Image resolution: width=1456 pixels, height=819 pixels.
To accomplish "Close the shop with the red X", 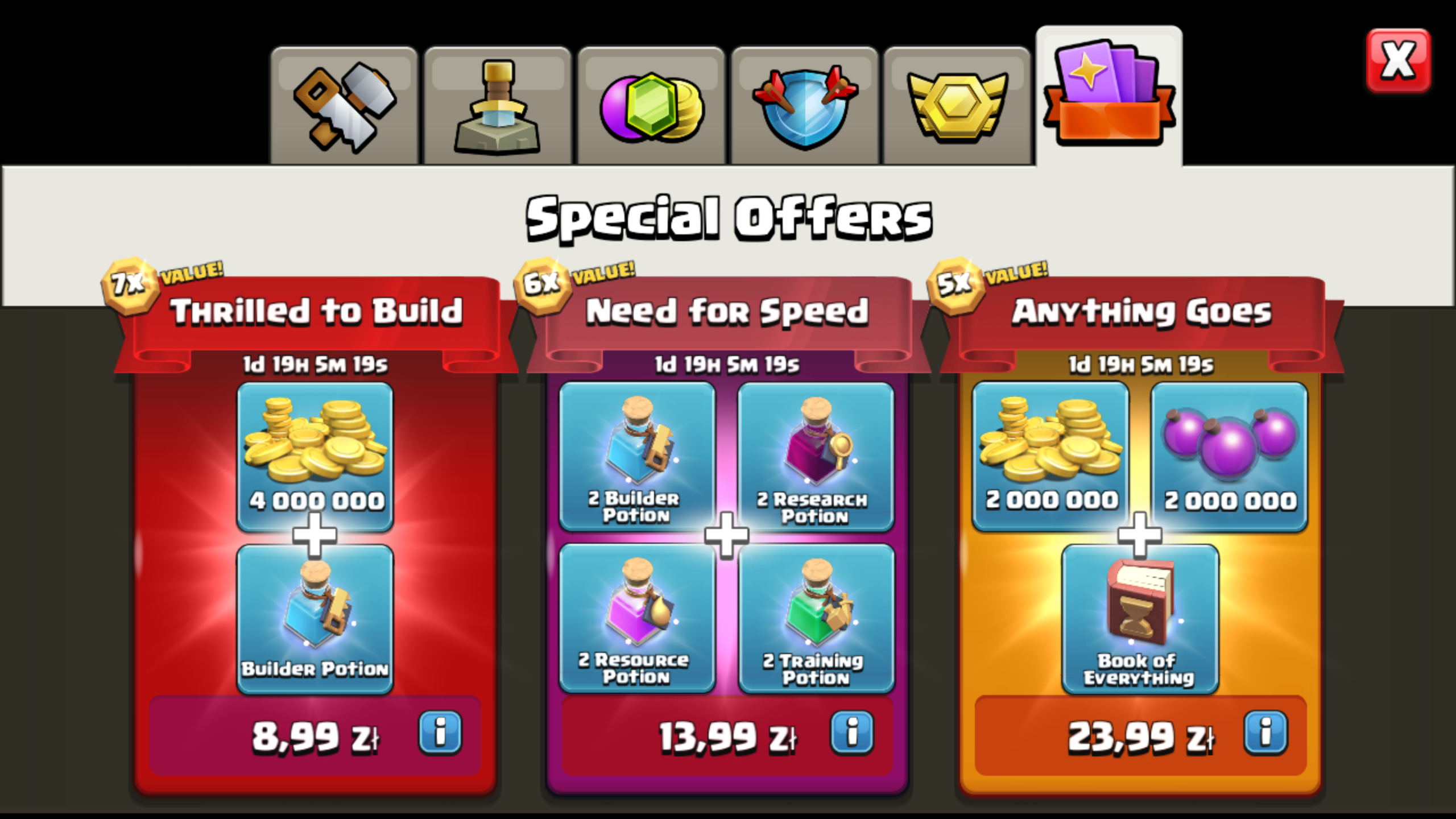I will 1399,60.
